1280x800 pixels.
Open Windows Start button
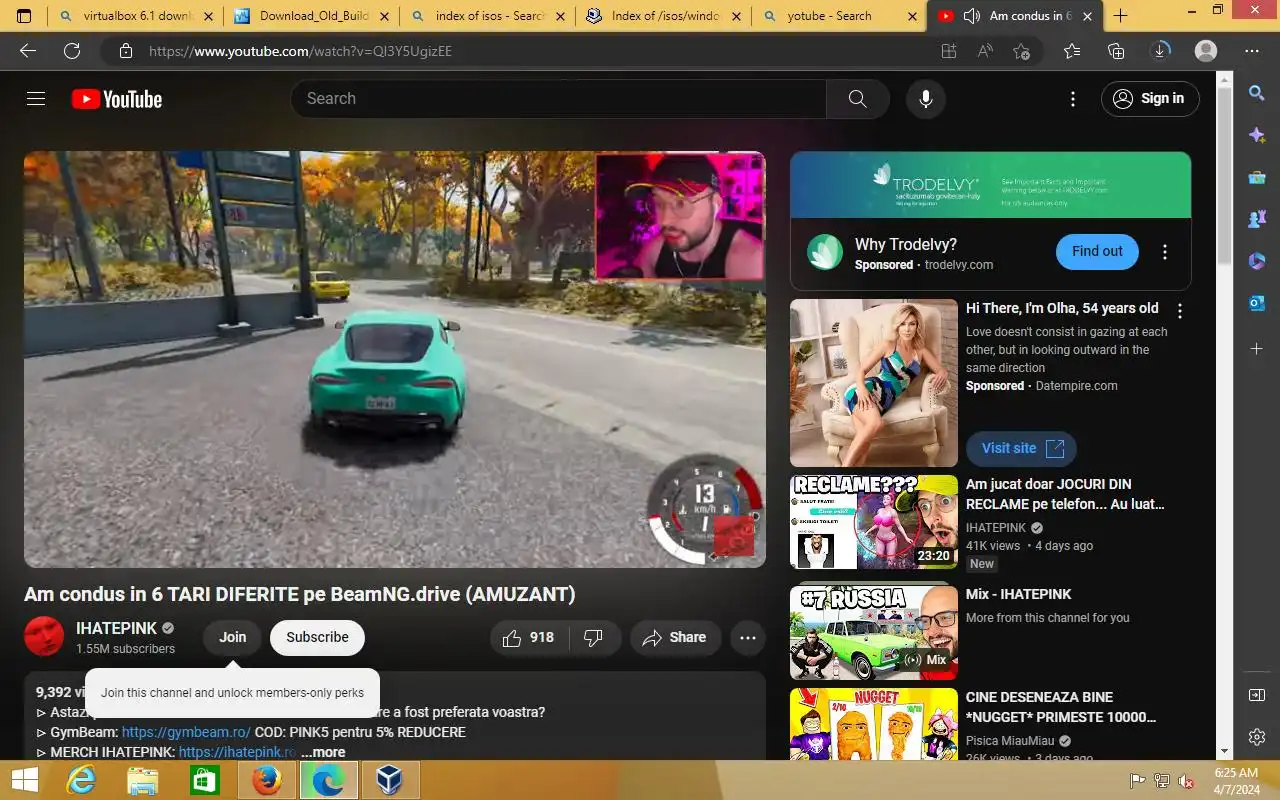(24, 780)
